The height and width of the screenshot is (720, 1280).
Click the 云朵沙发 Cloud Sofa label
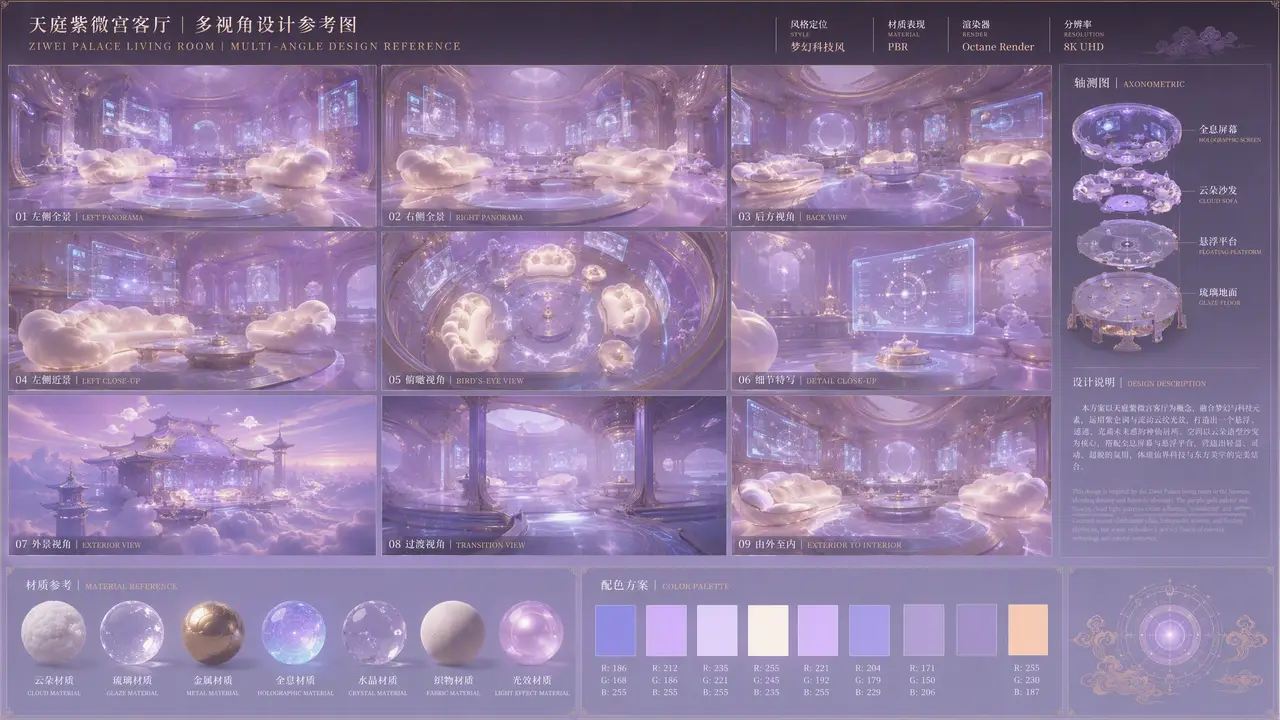click(x=1218, y=193)
